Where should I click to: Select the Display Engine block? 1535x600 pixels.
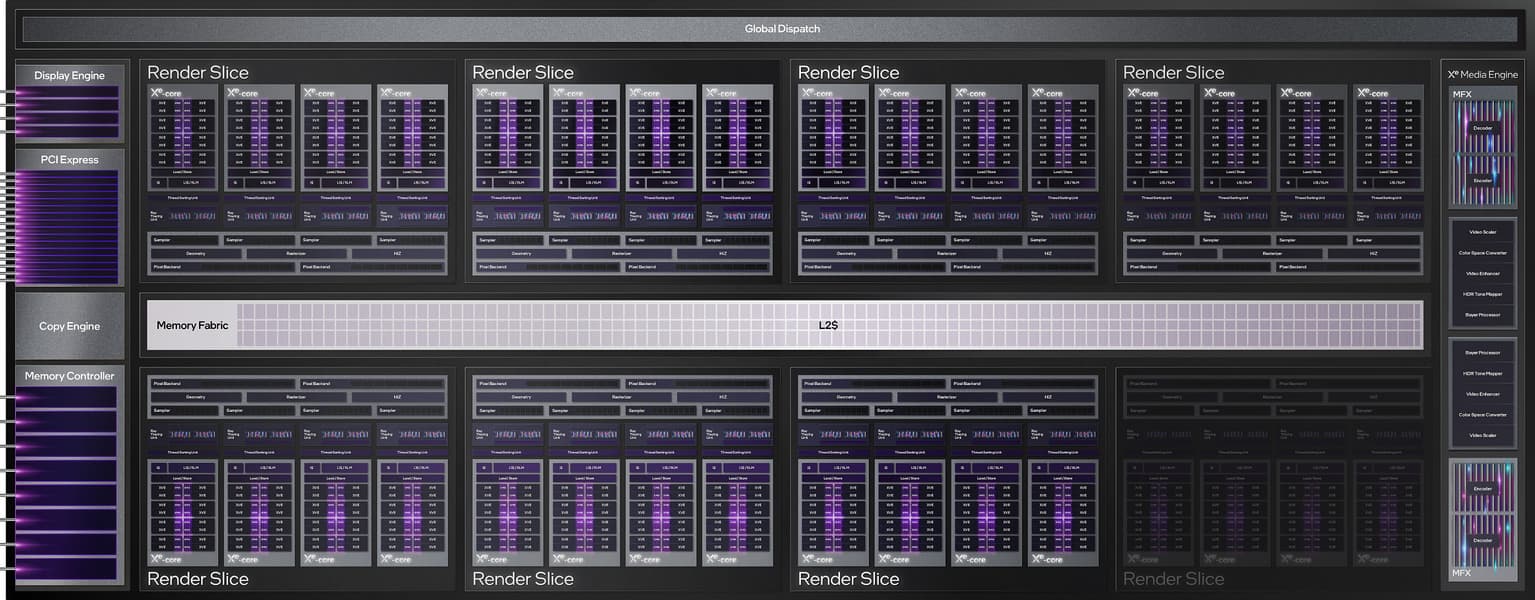tap(69, 75)
